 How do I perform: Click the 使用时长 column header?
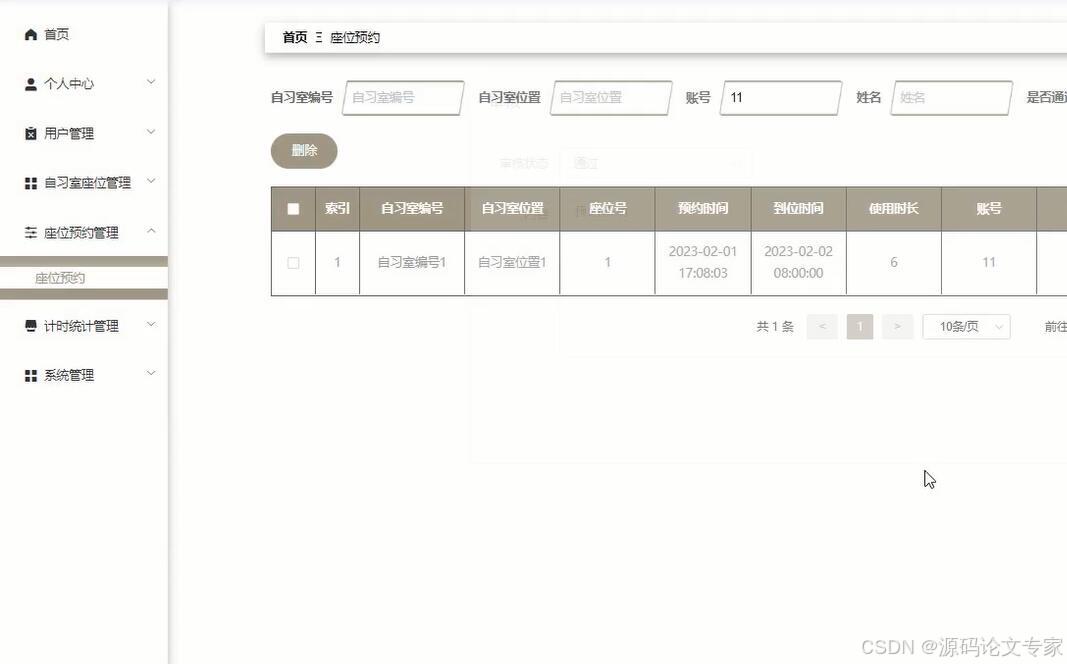point(893,209)
